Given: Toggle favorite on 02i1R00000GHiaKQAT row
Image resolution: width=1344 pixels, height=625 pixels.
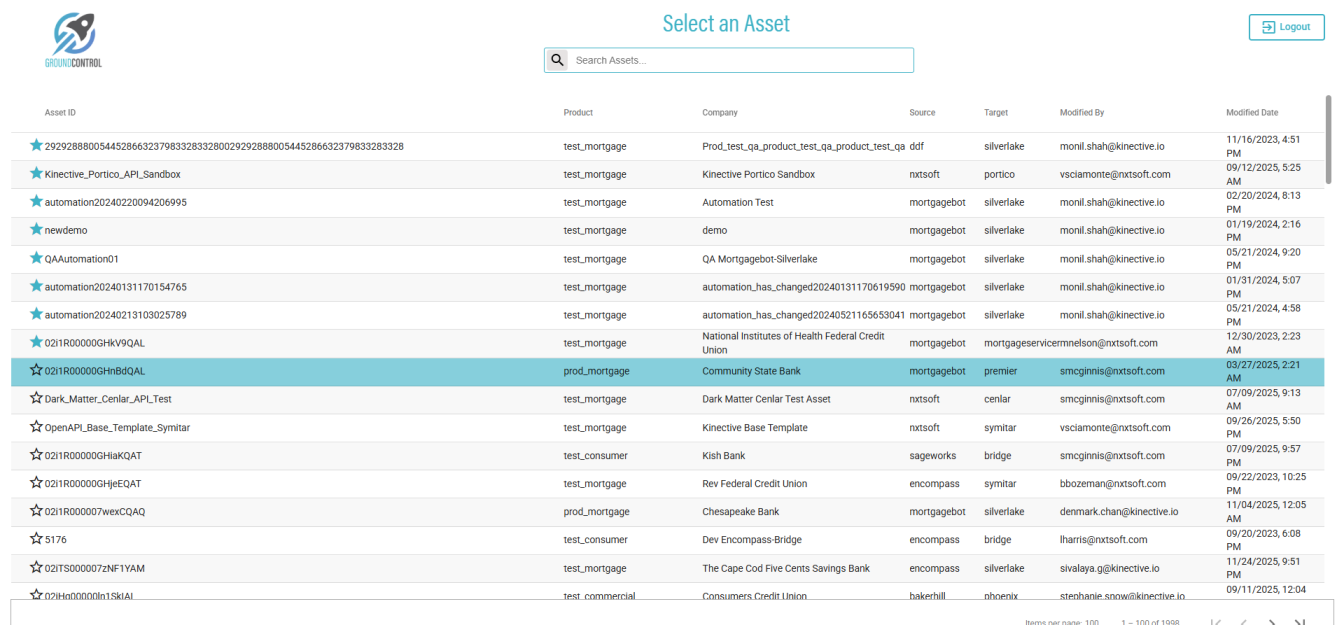Looking at the screenshot, I should [36, 455].
